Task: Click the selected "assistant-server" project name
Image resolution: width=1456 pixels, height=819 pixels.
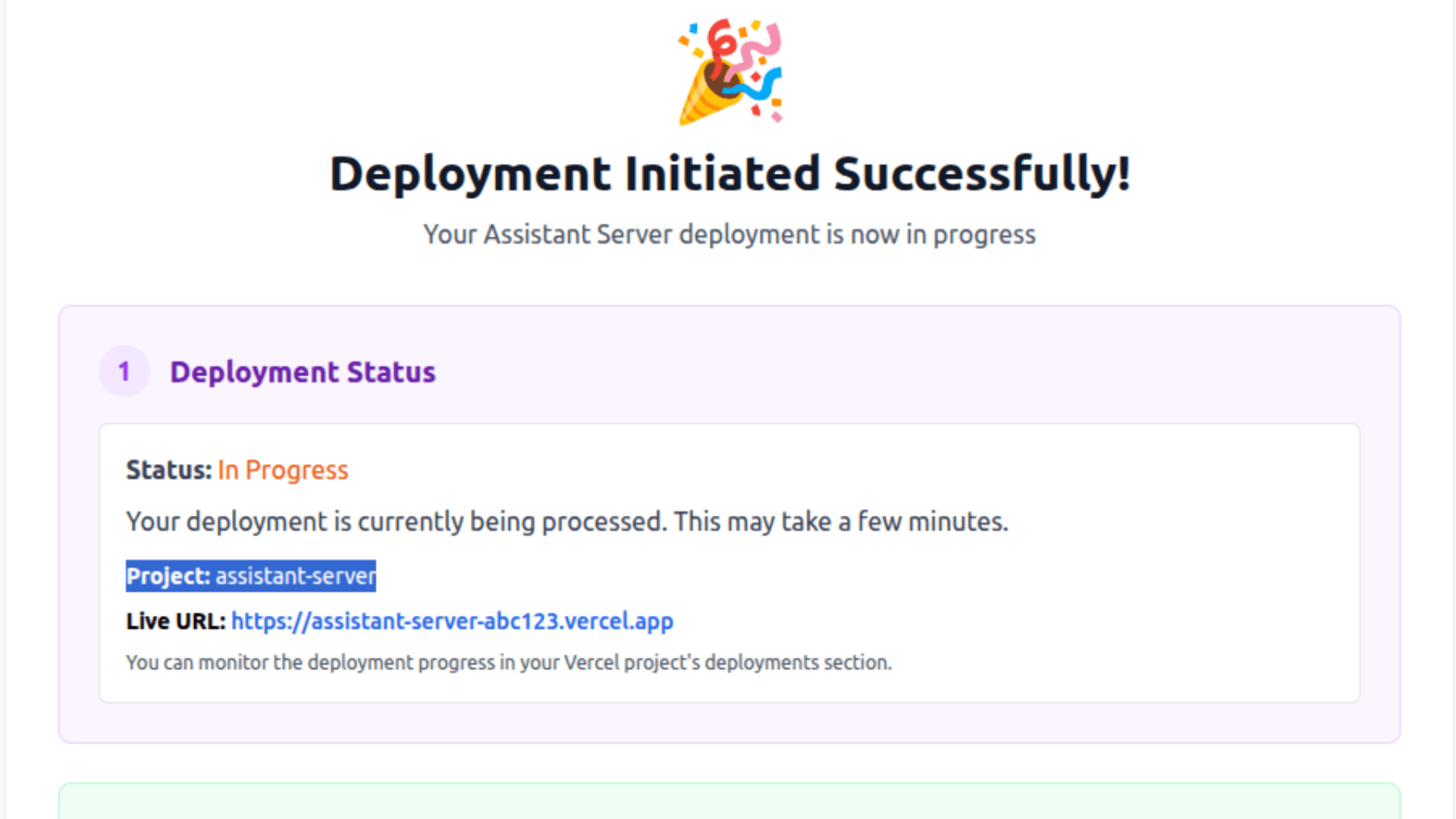Action: coord(295,576)
